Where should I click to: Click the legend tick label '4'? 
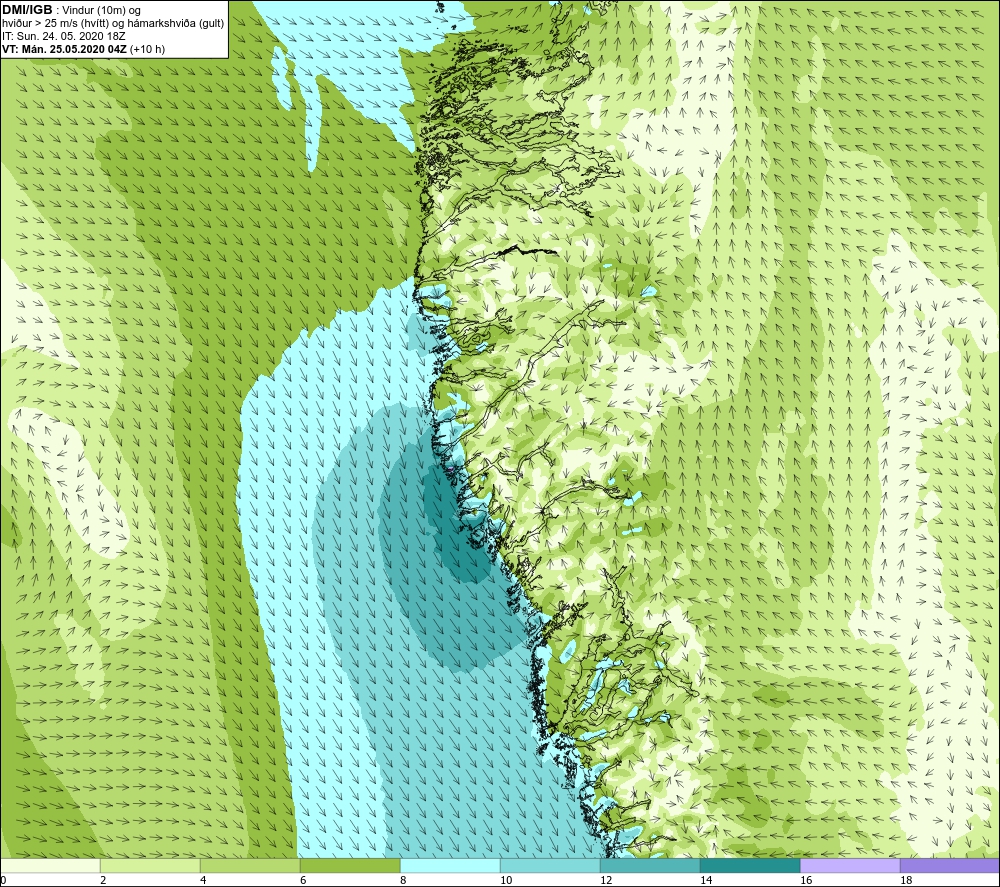[203, 880]
